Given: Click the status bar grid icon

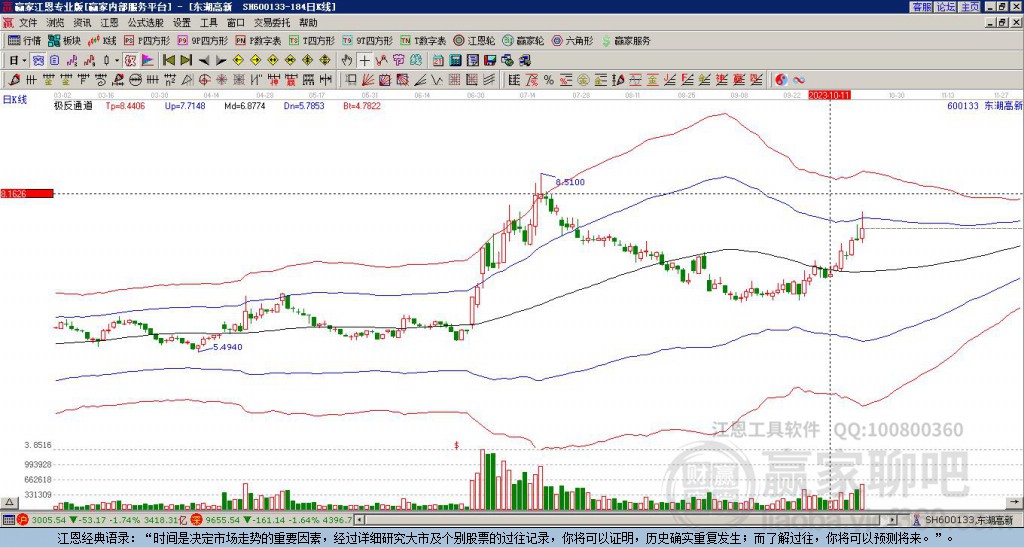Looking at the screenshot, I should [8, 520].
